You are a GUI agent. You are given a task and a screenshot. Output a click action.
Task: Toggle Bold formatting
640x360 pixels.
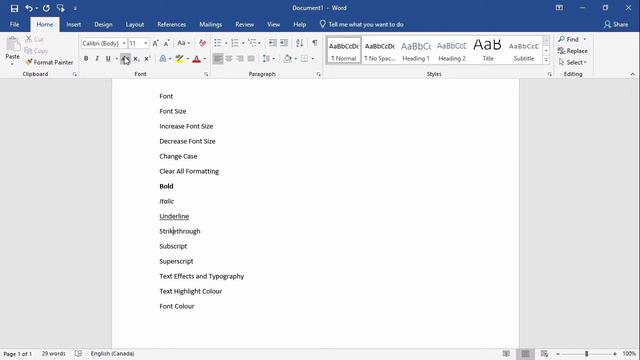click(x=86, y=59)
